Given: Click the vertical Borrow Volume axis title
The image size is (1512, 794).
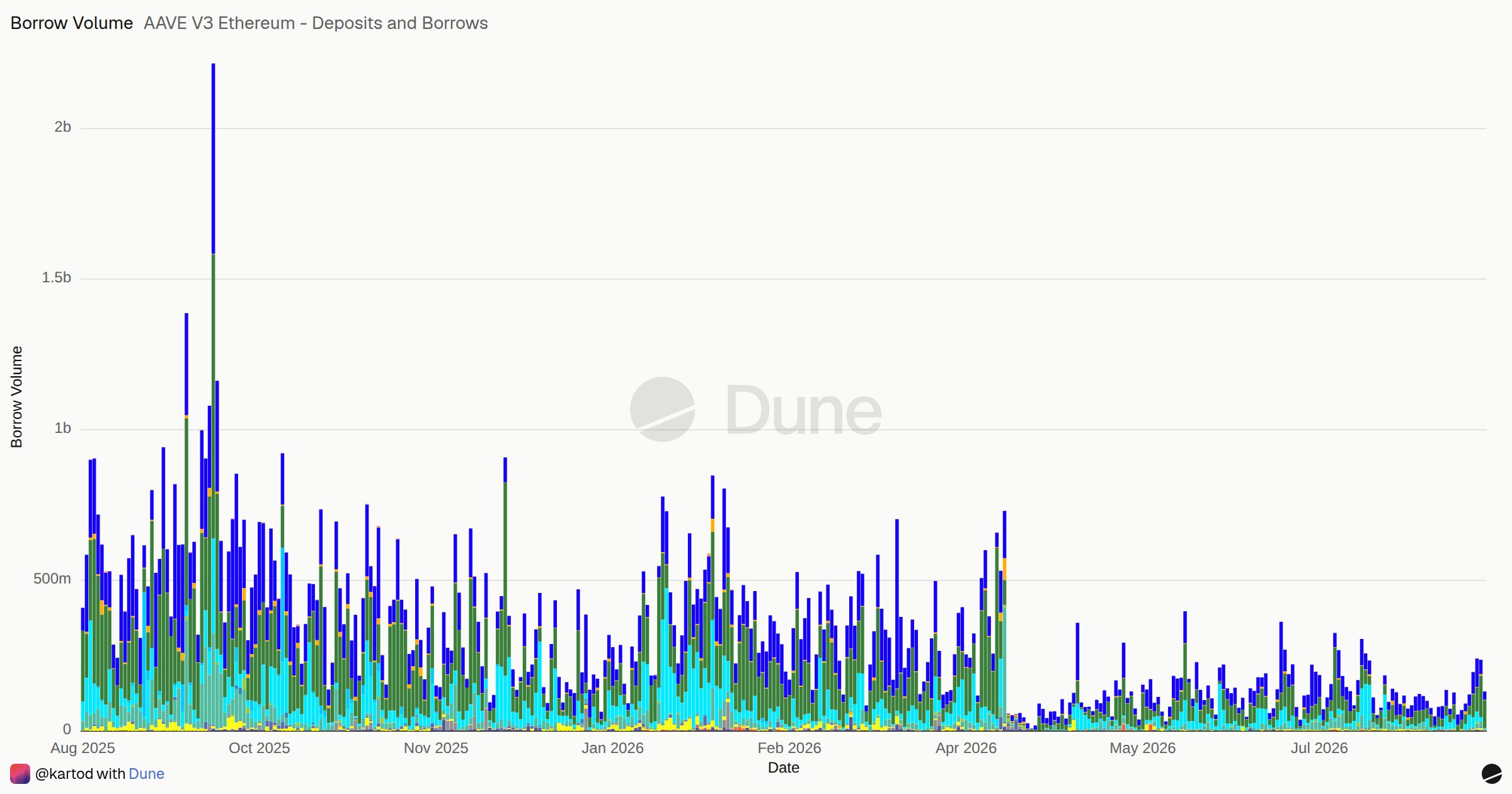Looking at the screenshot, I should [16, 397].
